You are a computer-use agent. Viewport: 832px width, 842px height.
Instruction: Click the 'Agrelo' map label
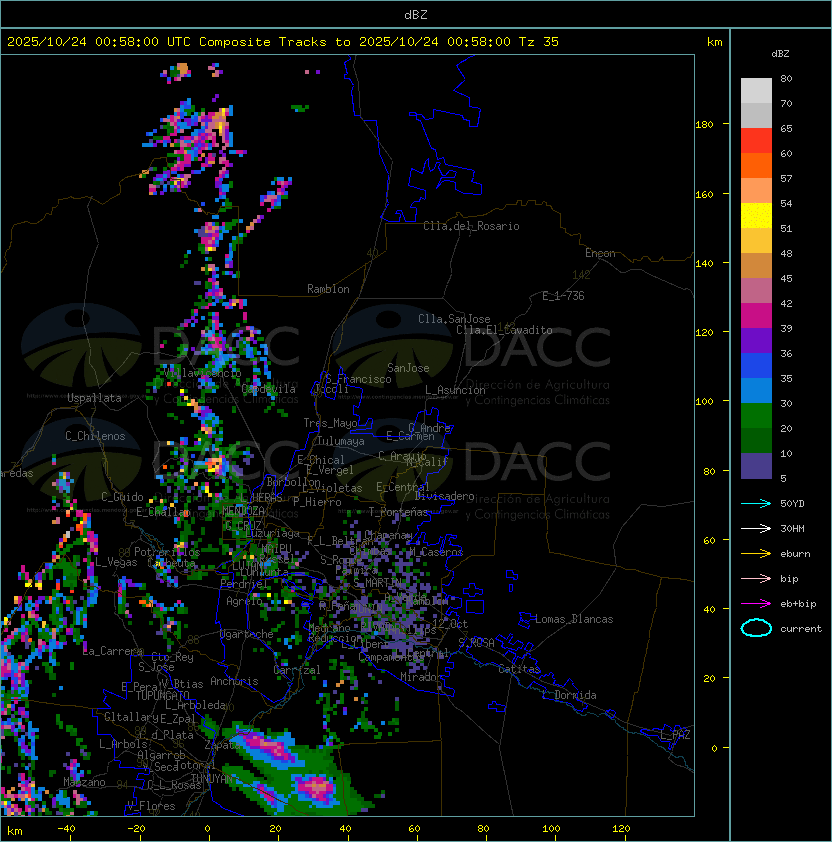244,601
